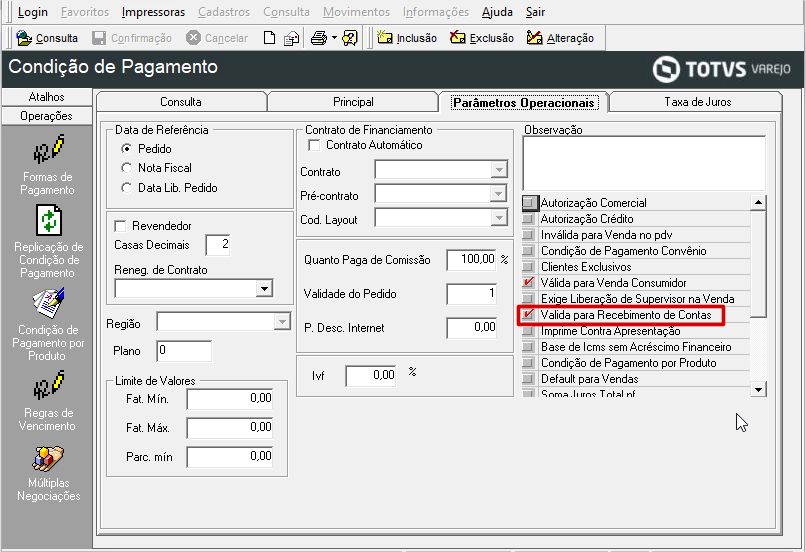This screenshot has width=806, height=552.
Task: Open Condição de Pagamento por Produto icon
Action: (49, 303)
